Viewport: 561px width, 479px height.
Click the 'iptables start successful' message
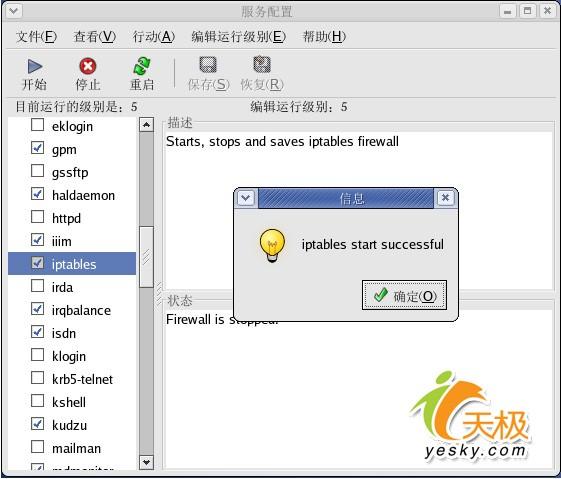point(372,245)
